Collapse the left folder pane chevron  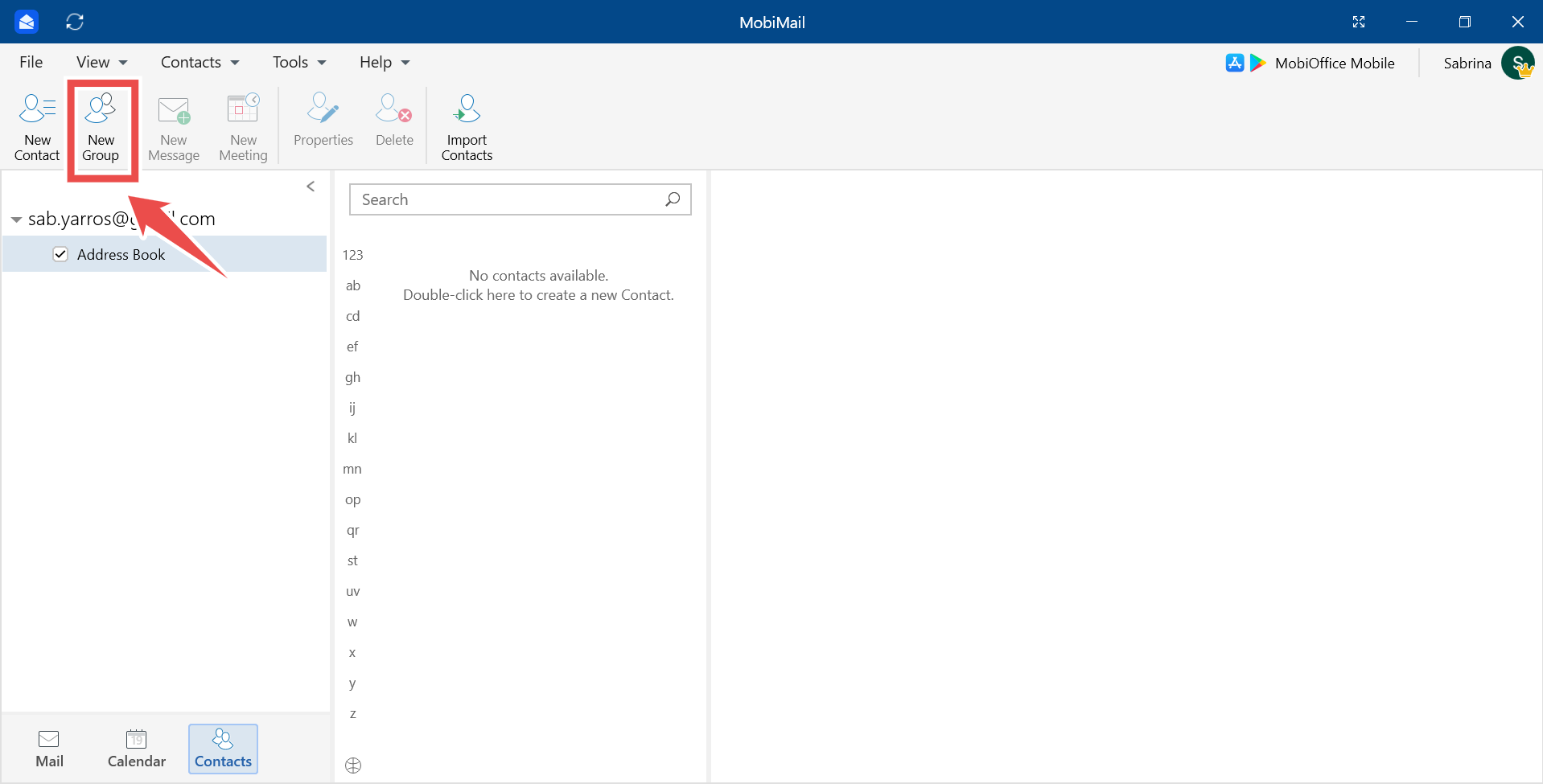point(311,187)
